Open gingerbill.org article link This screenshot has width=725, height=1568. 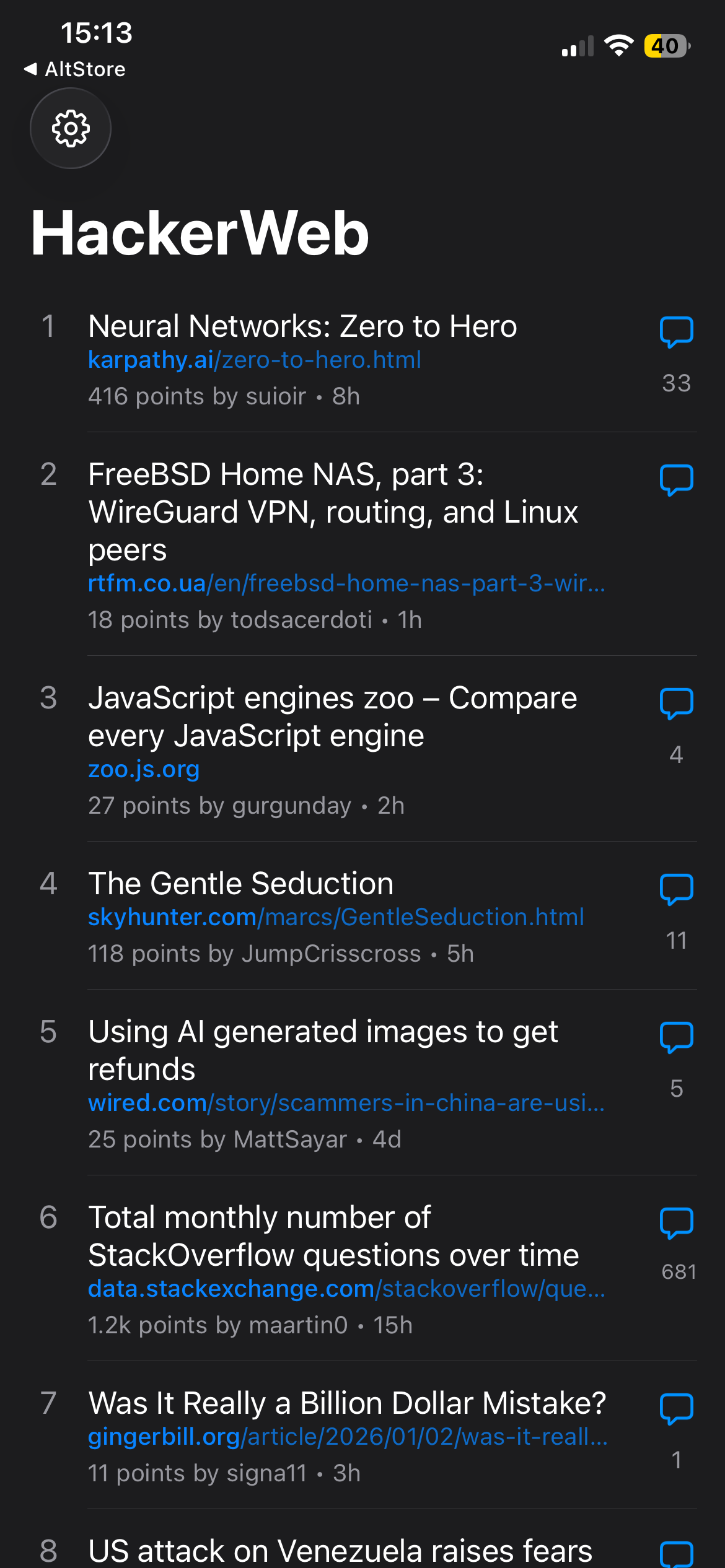click(347, 1437)
